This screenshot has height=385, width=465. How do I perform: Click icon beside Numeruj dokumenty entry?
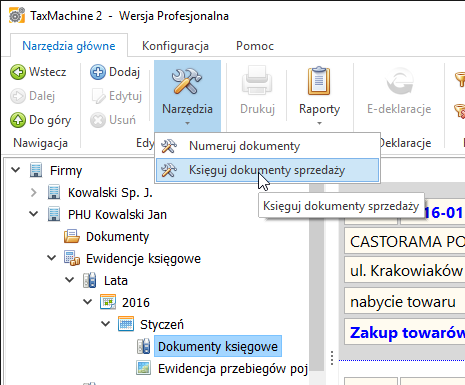tap(169, 146)
